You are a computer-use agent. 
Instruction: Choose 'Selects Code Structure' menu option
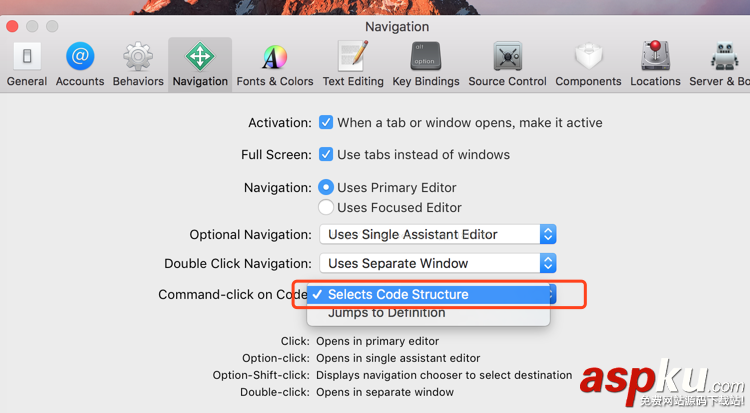coord(398,294)
